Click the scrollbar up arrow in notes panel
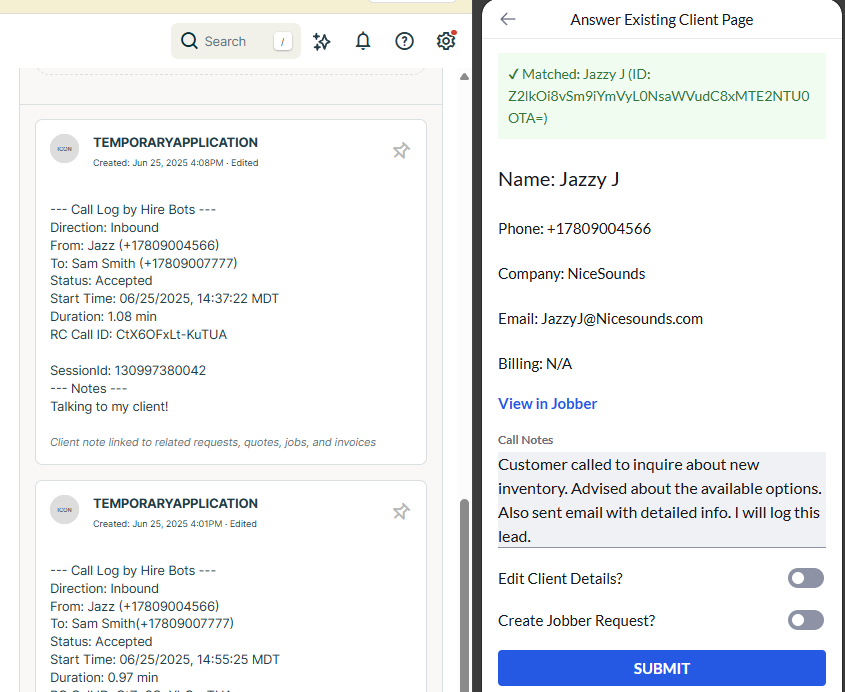Viewport: 845px width, 692px height. 464,77
